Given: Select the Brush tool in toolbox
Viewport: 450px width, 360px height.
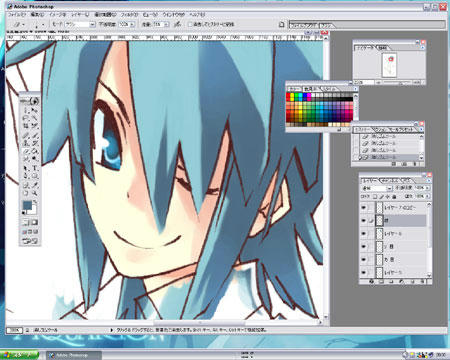Looking at the screenshot, I should [34, 135].
